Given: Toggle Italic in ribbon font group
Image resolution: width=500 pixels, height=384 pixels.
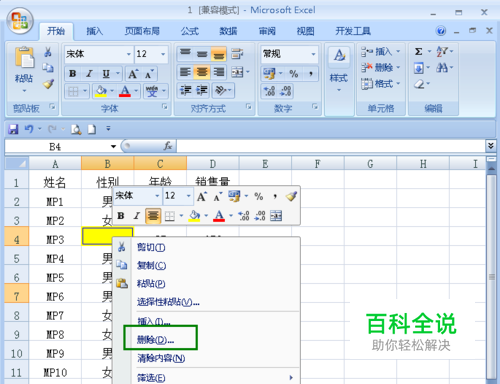Looking at the screenshot, I should [x=89, y=74].
